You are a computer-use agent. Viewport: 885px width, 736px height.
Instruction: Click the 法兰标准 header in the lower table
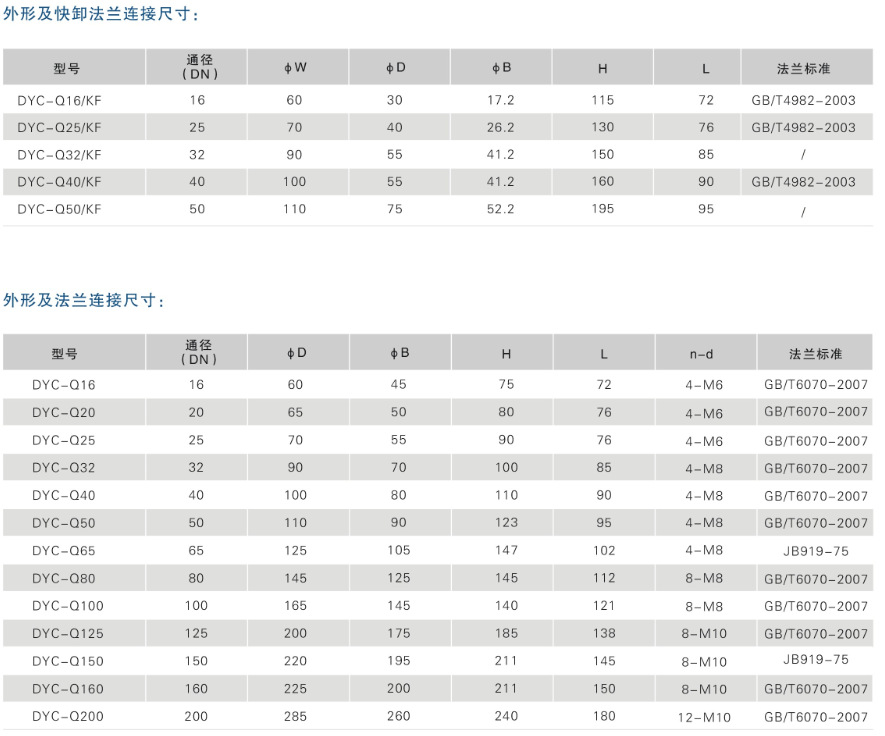816,354
